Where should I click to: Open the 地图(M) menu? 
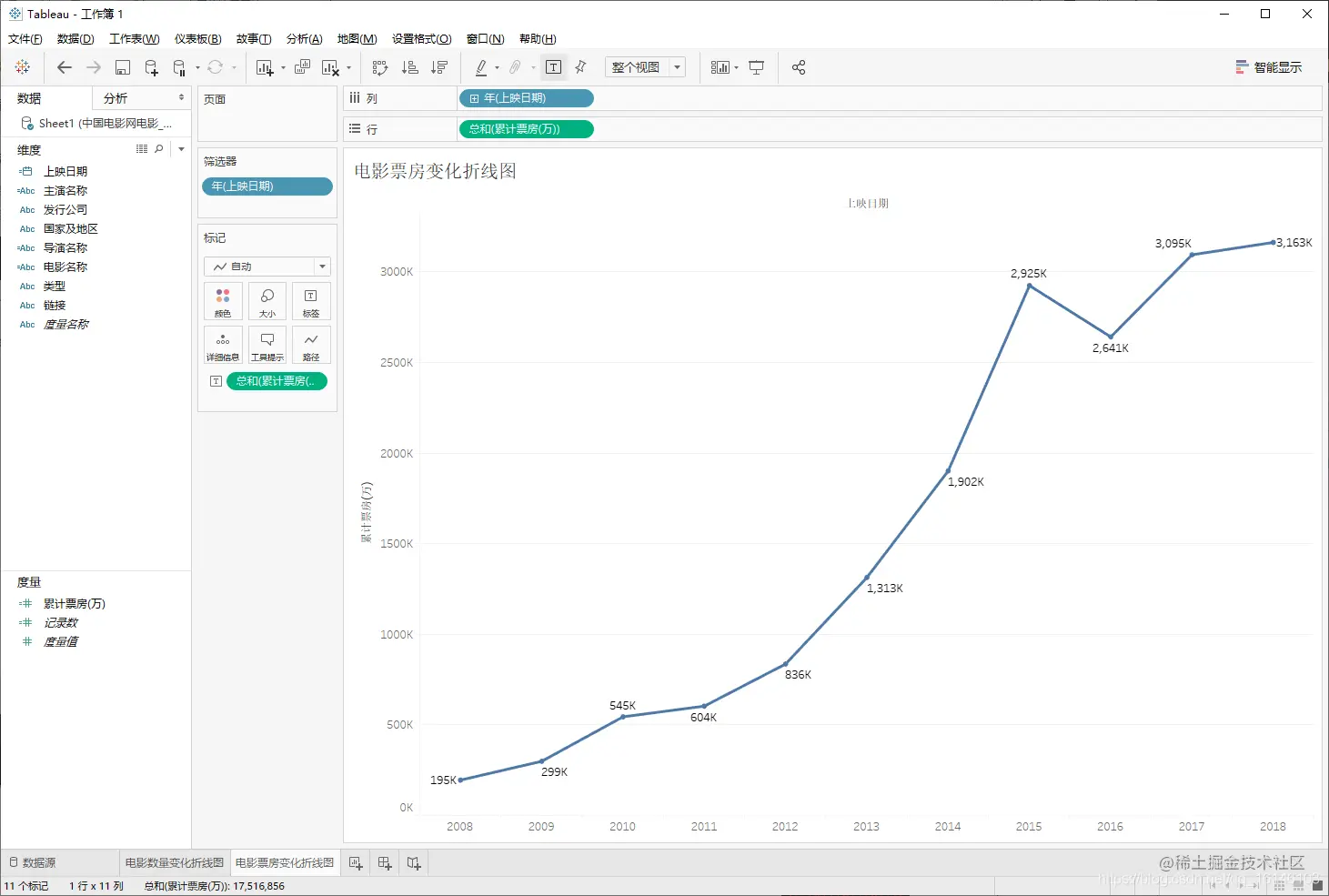pos(357,39)
